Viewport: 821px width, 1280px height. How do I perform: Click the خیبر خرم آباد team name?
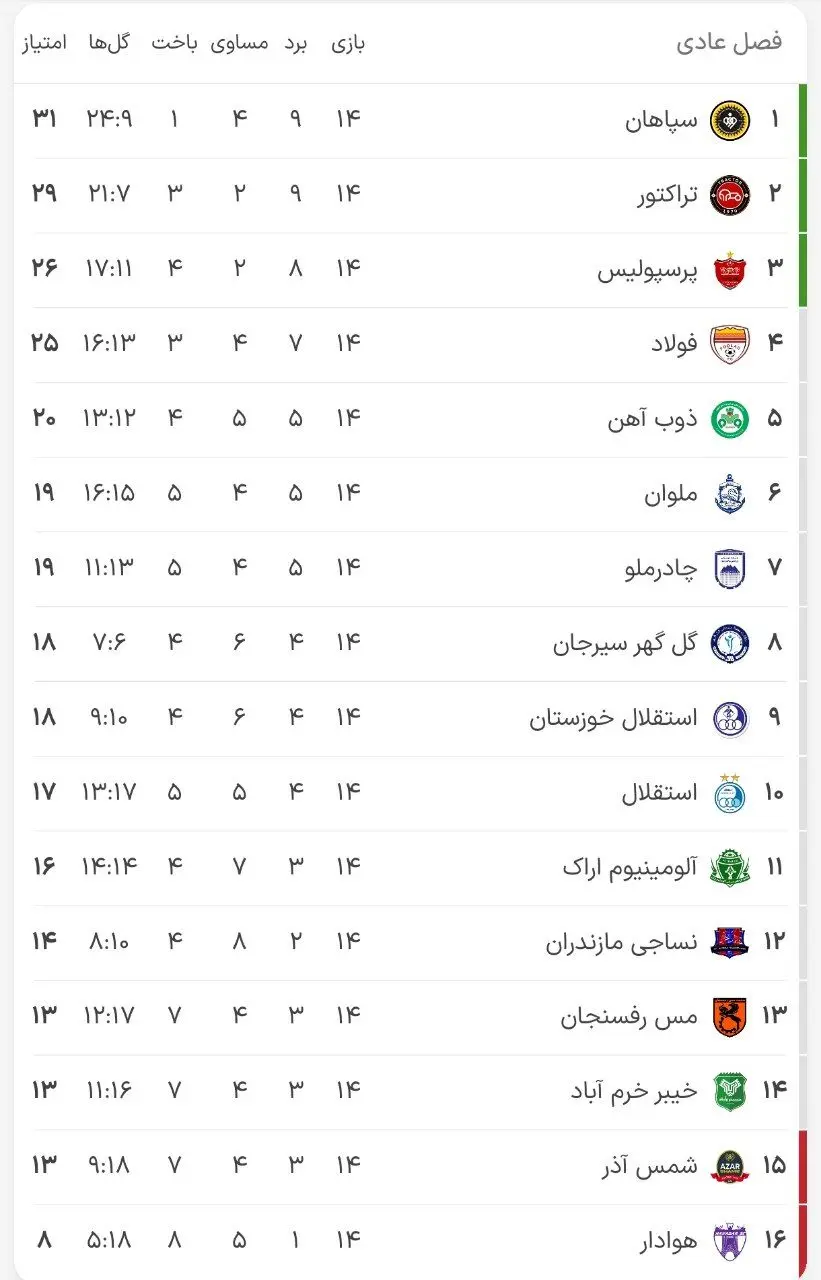(x=633, y=1091)
